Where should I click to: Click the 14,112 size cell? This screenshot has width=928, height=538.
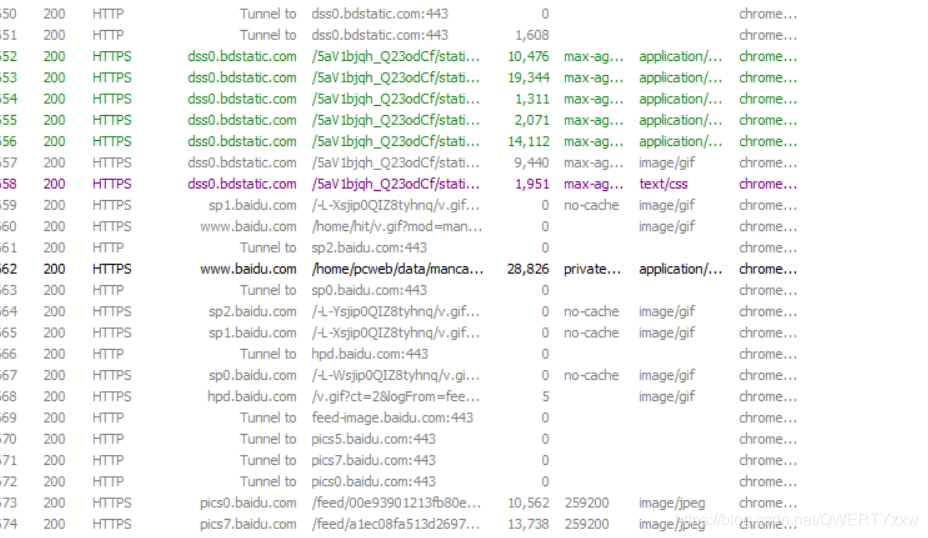coord(528,141)
